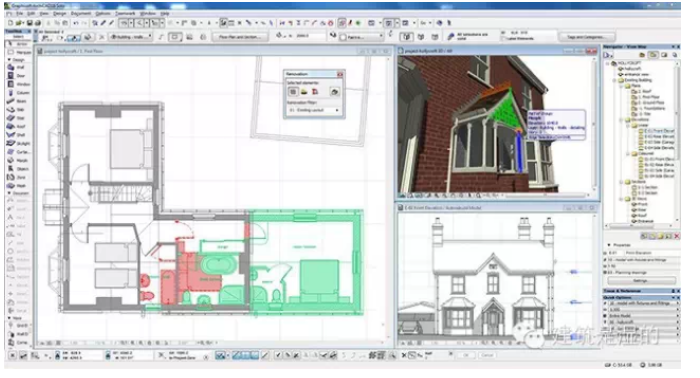The image size is (700, 378).
Task: Choose the Roof tool
Action: click(18, 127)
